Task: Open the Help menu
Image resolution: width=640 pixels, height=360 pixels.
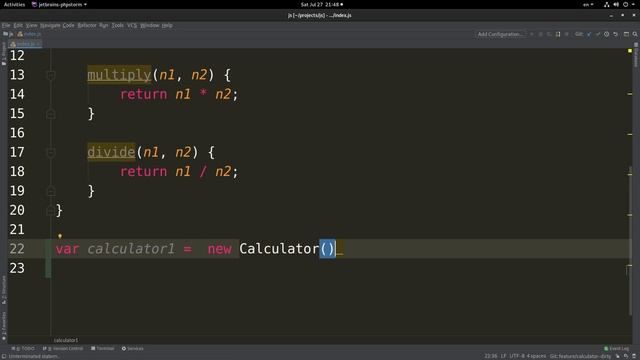Action: click(167, 25)
